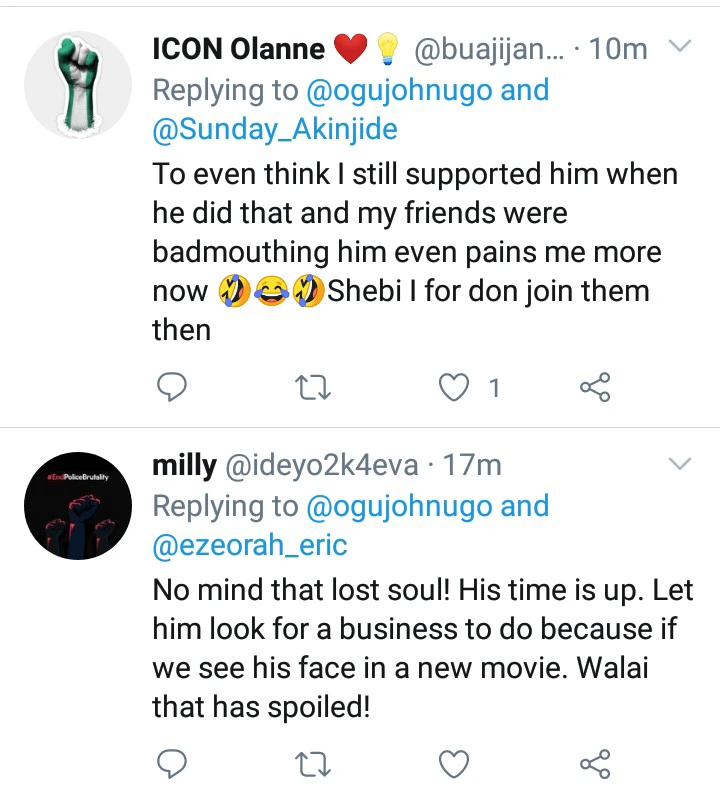720x801 pixels.
Task: Open ICON Olanne display name
Action: click(239, 48)
